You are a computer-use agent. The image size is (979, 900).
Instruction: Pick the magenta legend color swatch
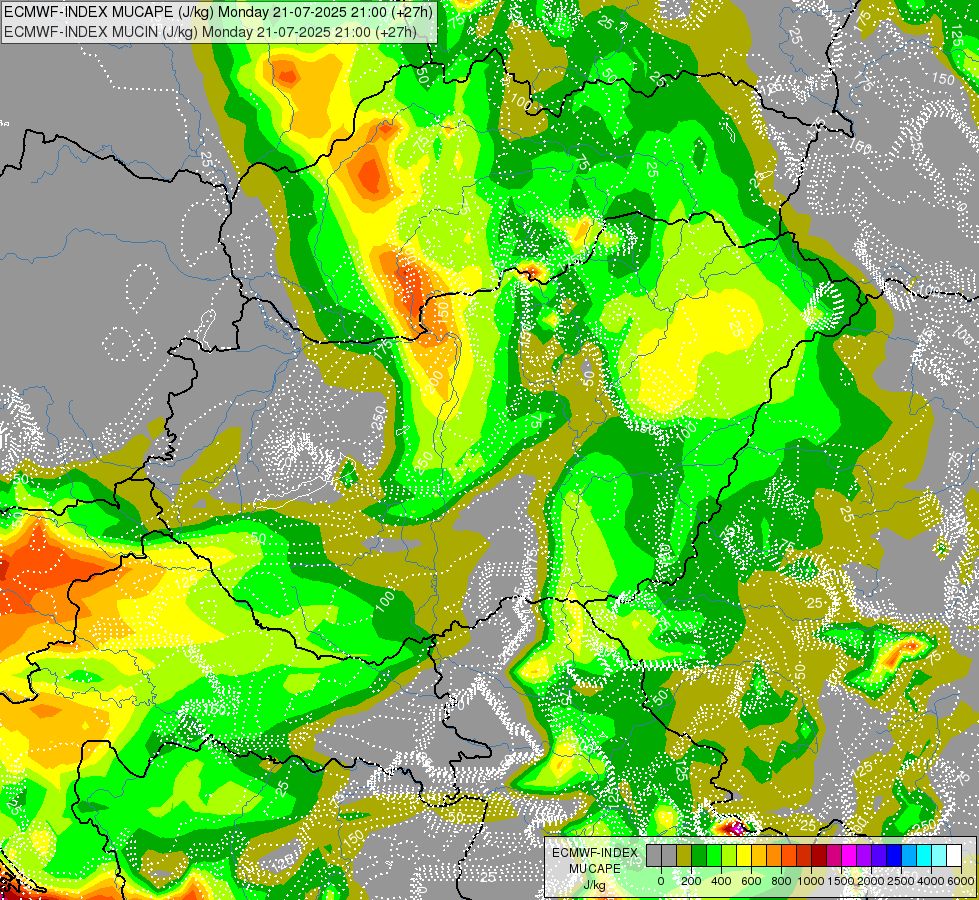(850, 856)
